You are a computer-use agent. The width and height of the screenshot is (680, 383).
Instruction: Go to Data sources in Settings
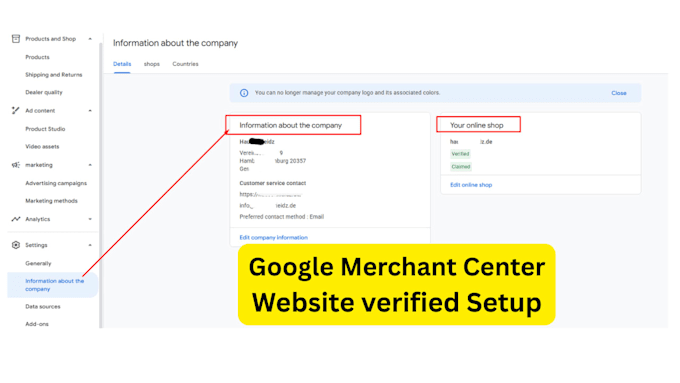pyautogui.click(x=43, y=307)
